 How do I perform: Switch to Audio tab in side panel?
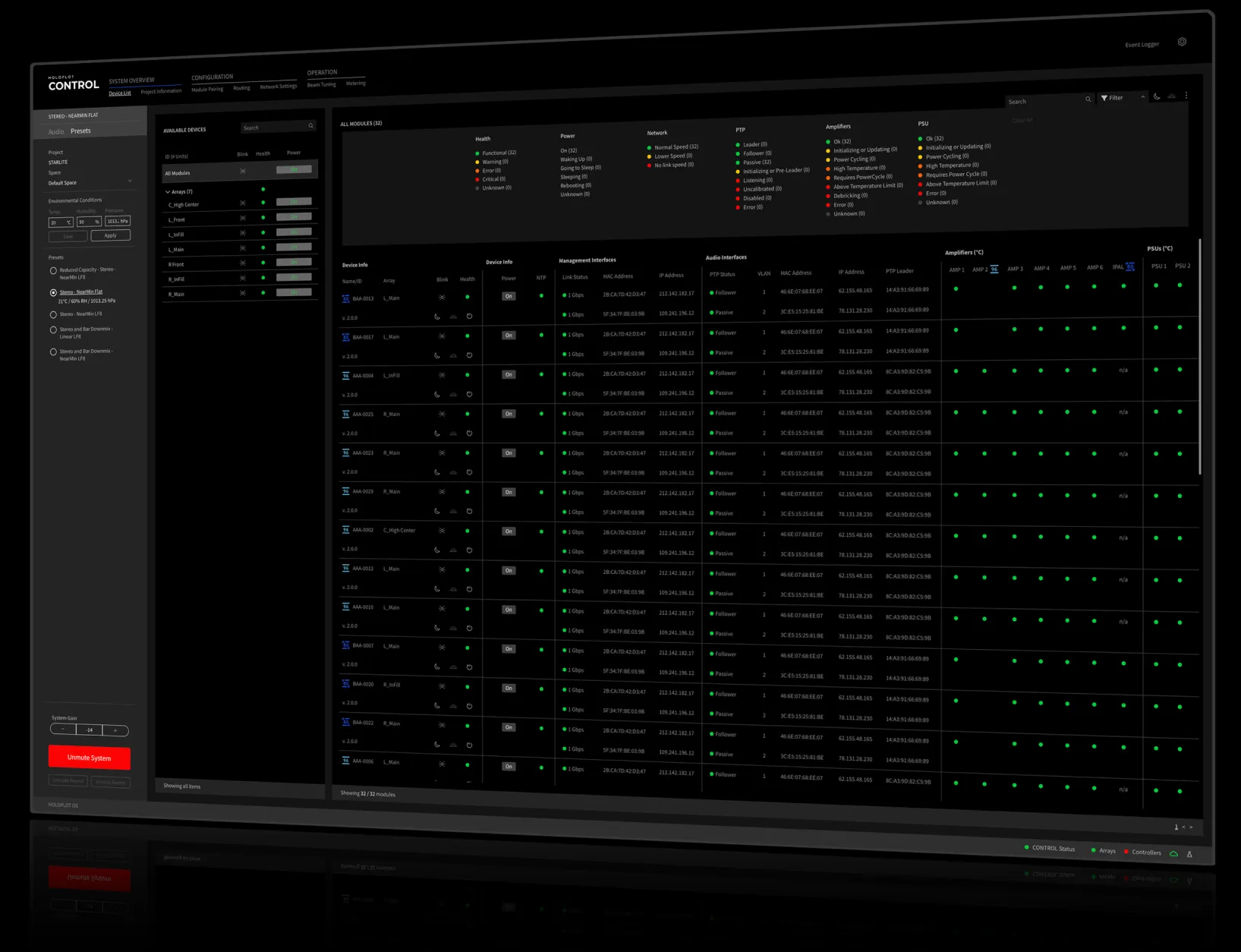pyautogui.click(x=56, y=132)
